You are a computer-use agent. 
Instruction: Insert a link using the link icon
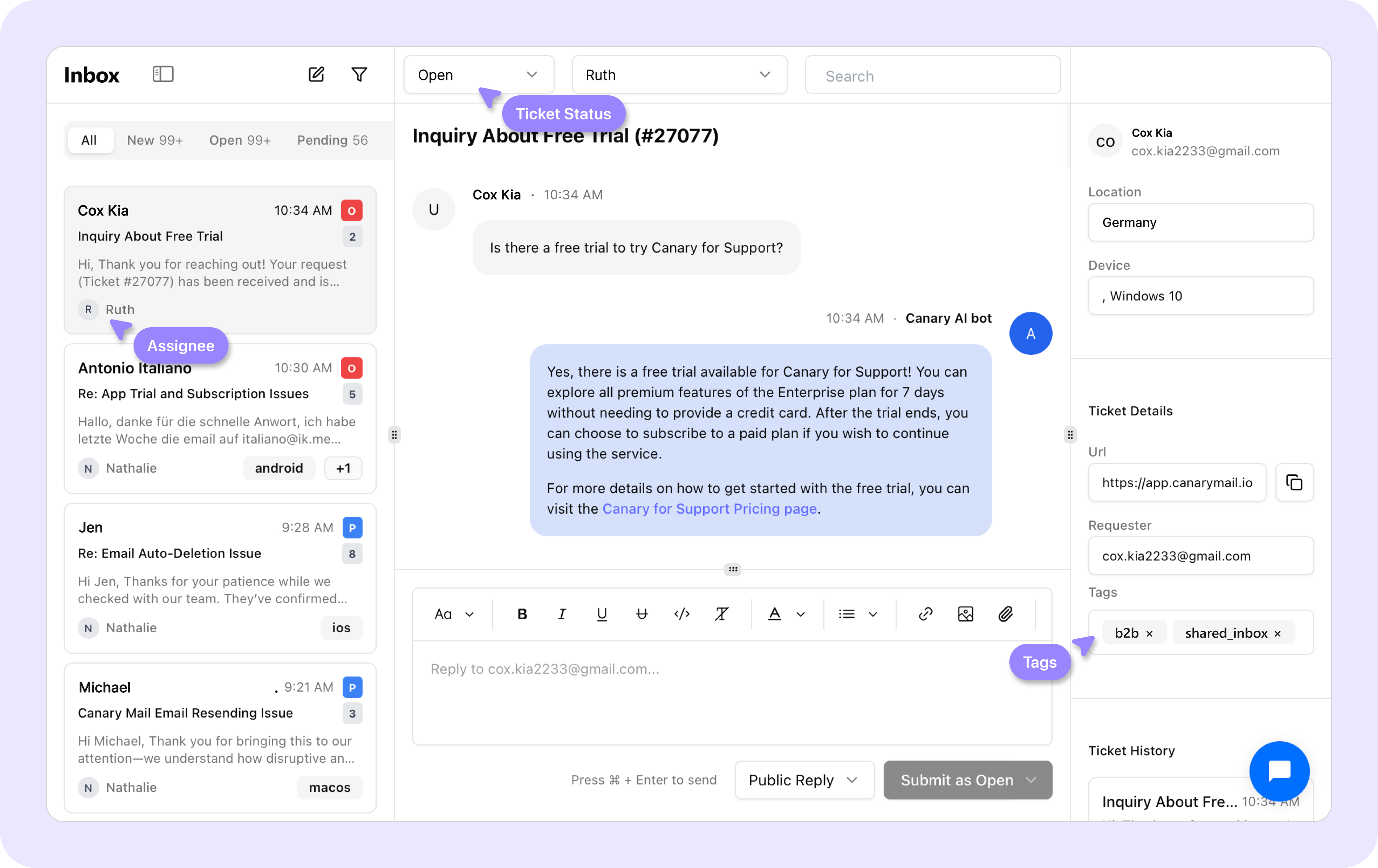tap(925, 614)
